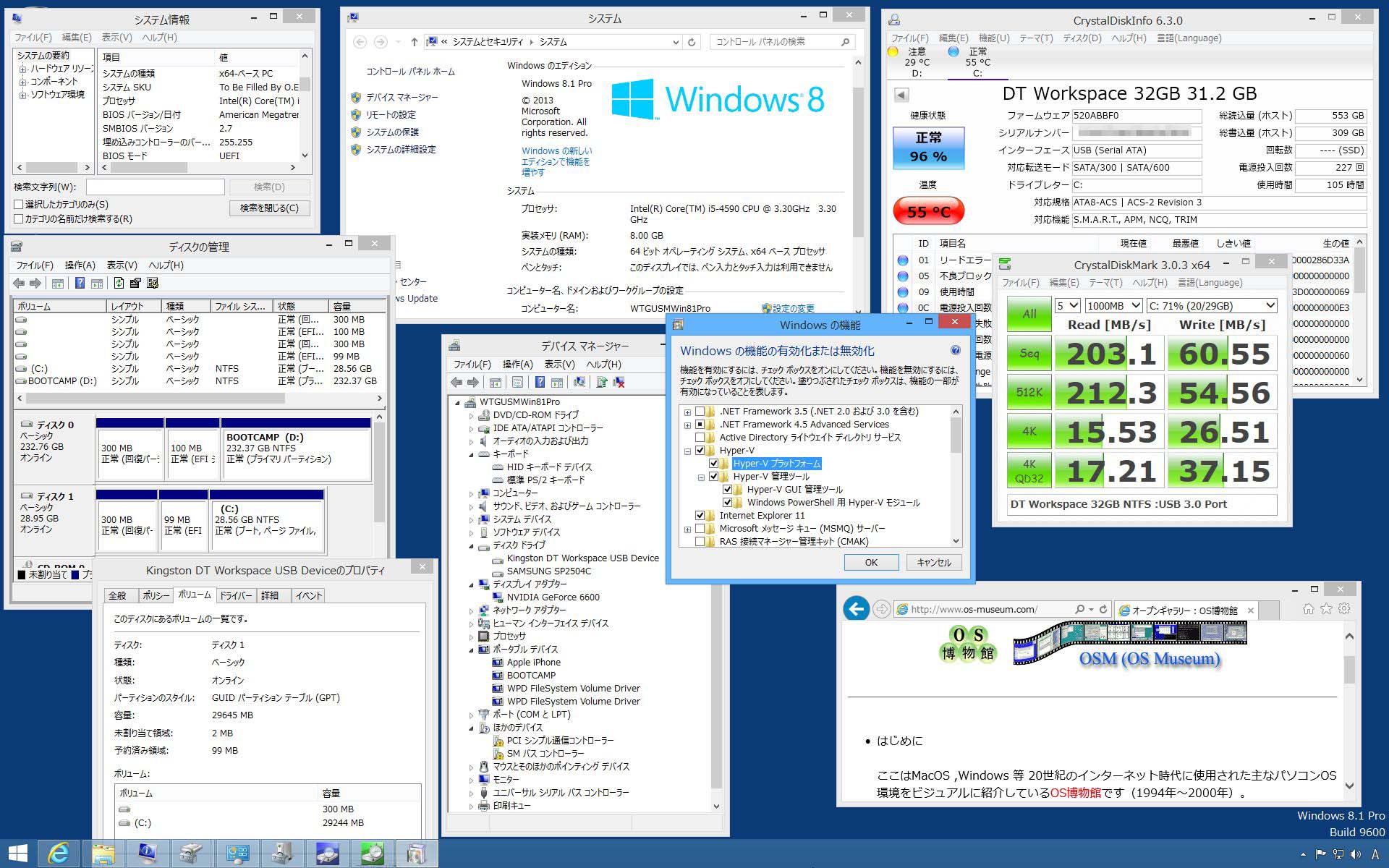Open 表示(V) menu in Device Manager
The image size is (1389, 868).
[x=559, y=365]
